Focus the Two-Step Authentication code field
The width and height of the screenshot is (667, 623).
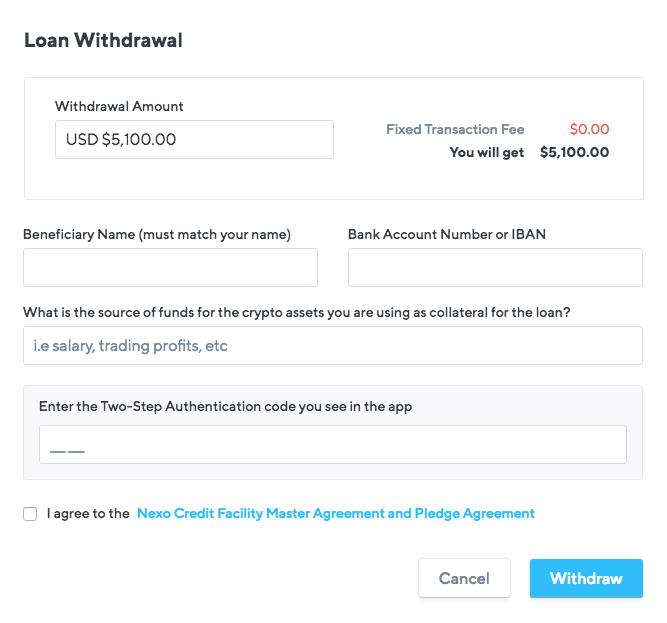(x=333, y=444)
